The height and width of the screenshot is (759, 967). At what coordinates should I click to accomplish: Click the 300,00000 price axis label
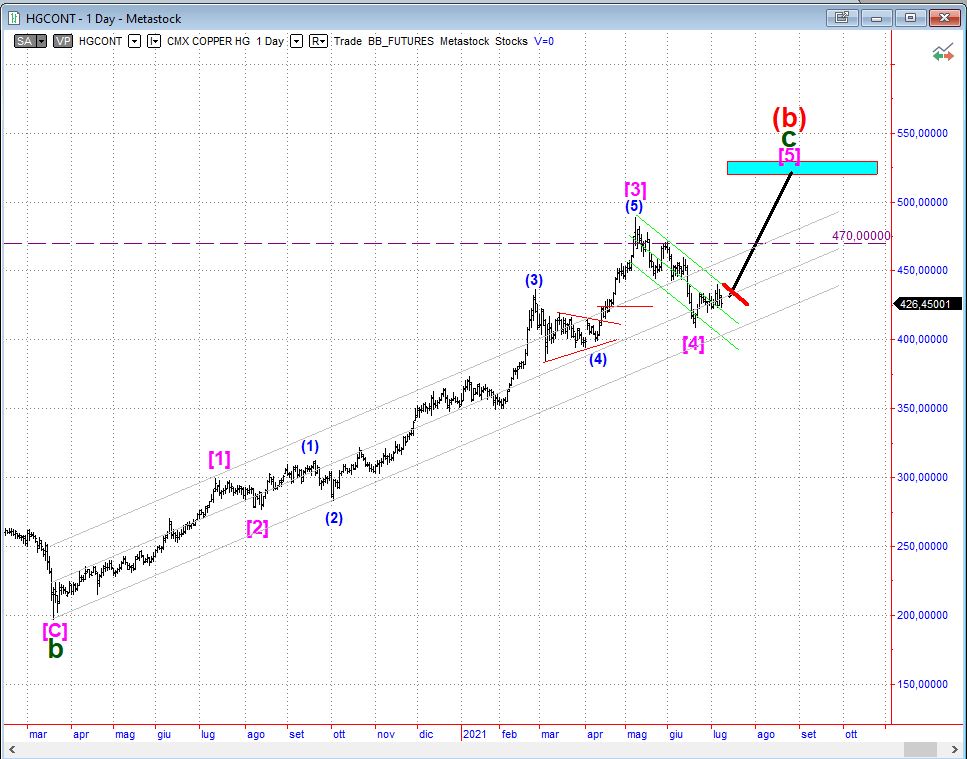coord(921,477)
